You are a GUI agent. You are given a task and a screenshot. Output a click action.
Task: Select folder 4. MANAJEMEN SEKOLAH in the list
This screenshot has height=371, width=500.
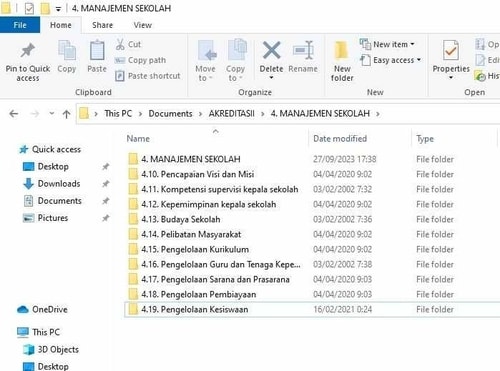pos(184,159)
